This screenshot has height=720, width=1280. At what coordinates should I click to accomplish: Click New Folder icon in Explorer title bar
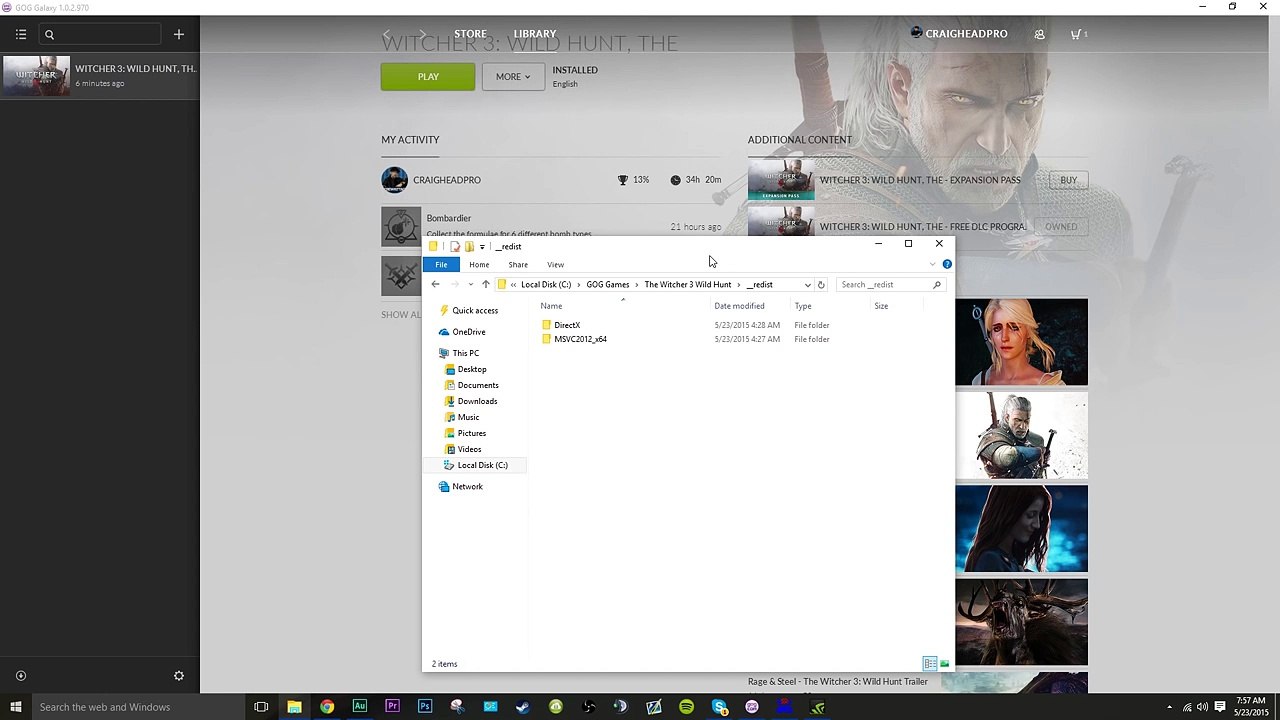click(x=469, y=246)
